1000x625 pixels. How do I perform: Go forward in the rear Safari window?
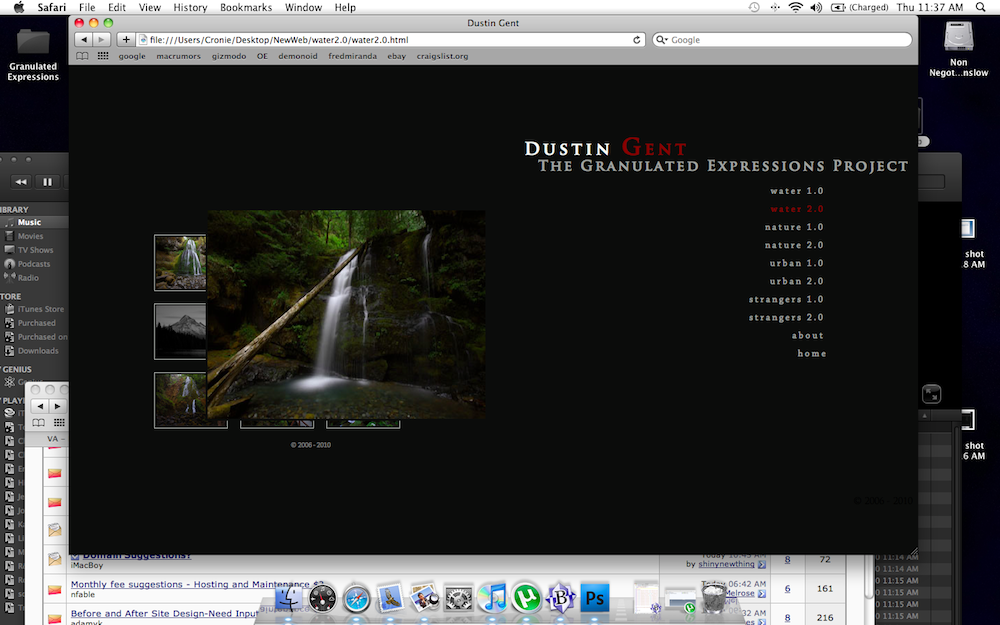[57, 406]
